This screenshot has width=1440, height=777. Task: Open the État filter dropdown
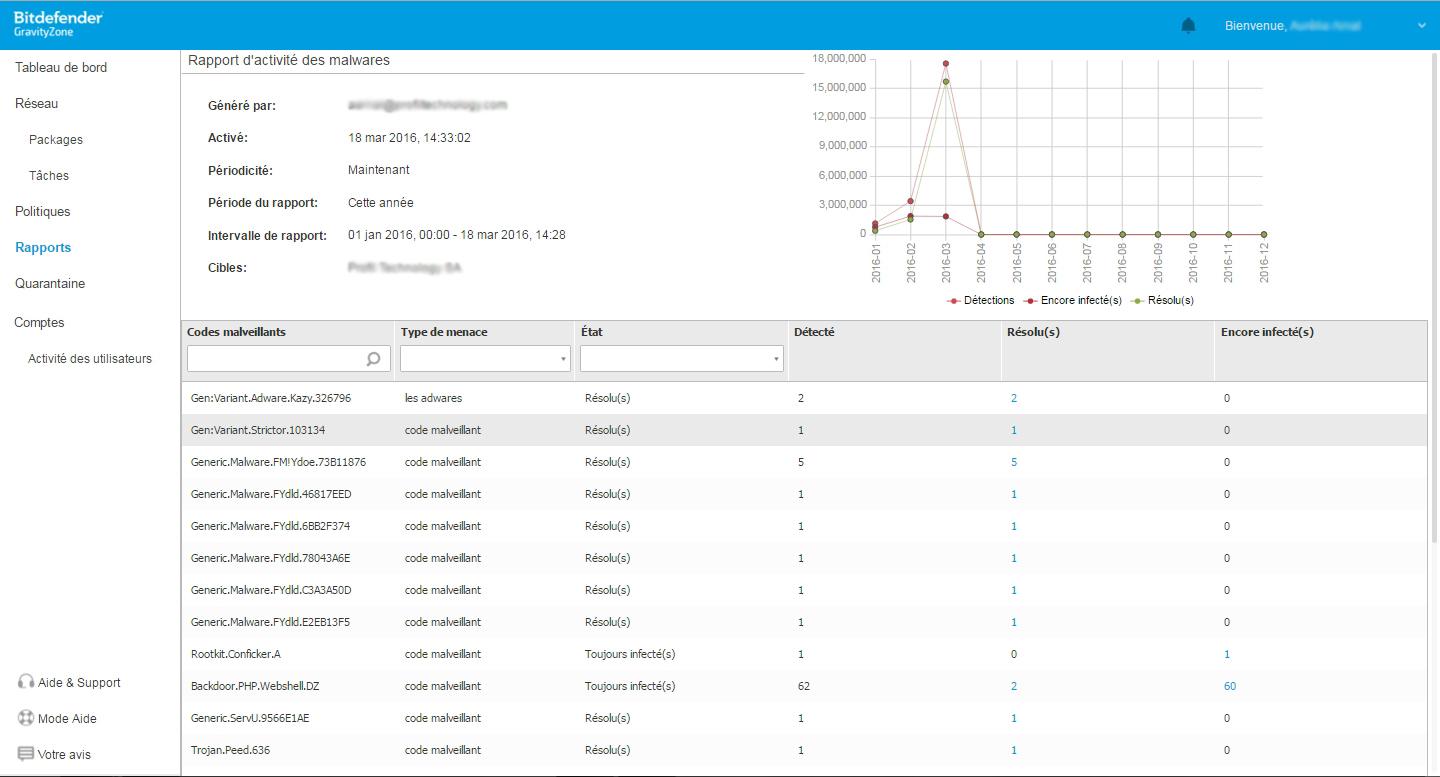(x=681, y=359)
